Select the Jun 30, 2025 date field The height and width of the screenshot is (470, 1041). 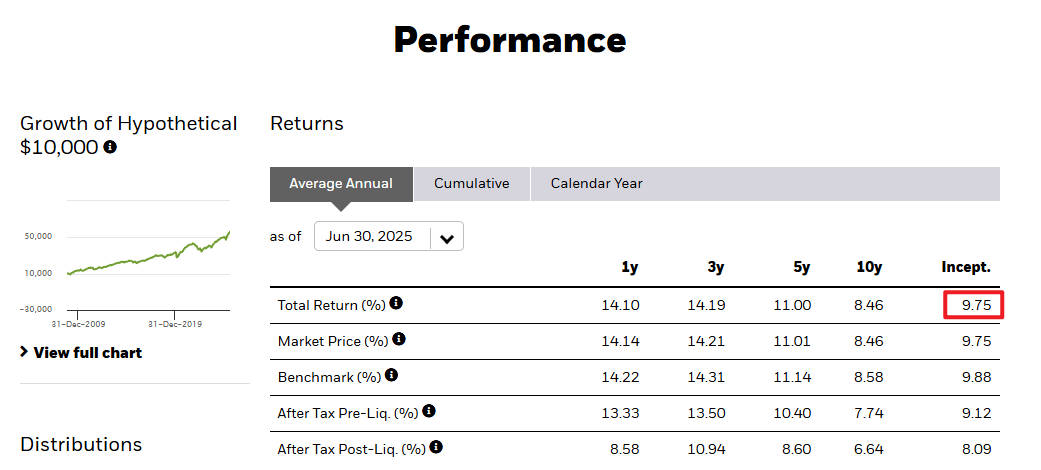(x=371, y=237)
